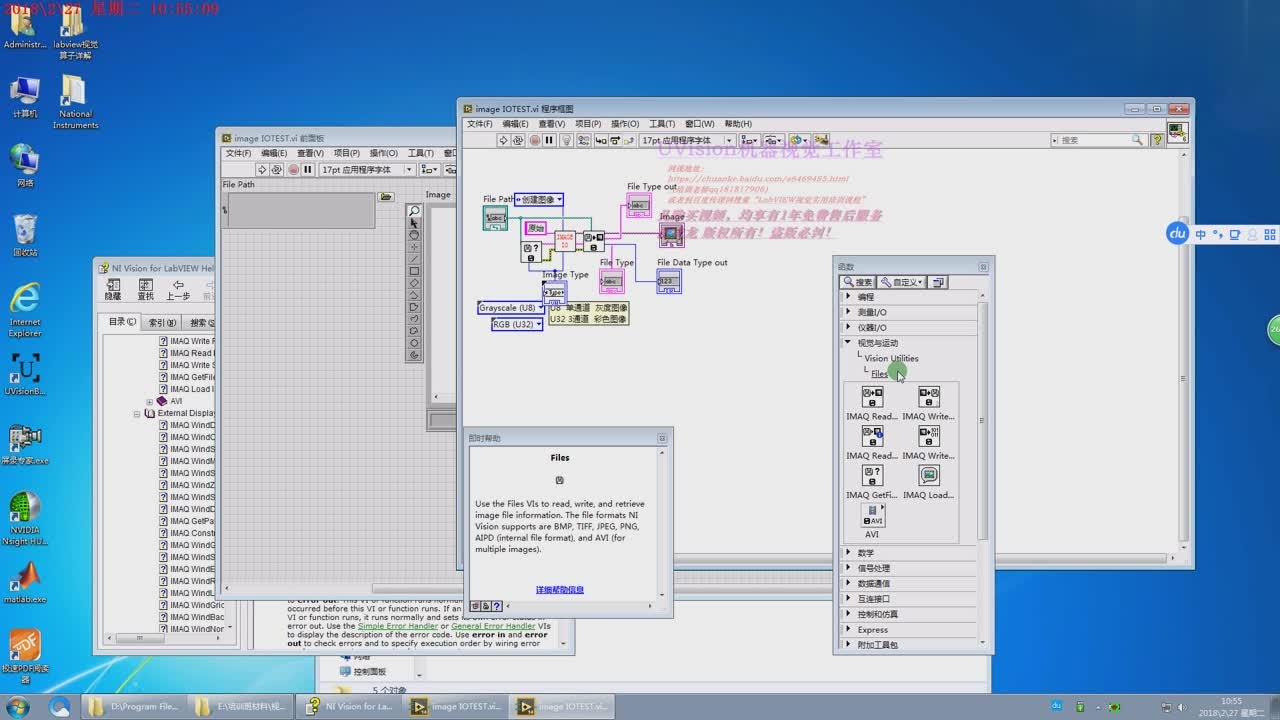Image resolution: width=1280 pixels, height=720 pixels.
Task: Click search field in block diagram toolbar
Action: click(x=1098, y=140)
